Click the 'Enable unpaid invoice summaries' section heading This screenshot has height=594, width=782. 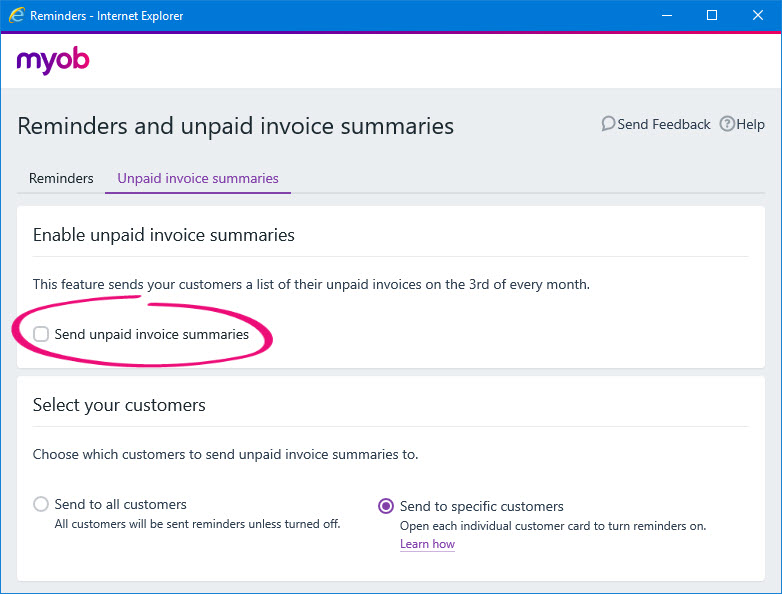pos(164,235)
